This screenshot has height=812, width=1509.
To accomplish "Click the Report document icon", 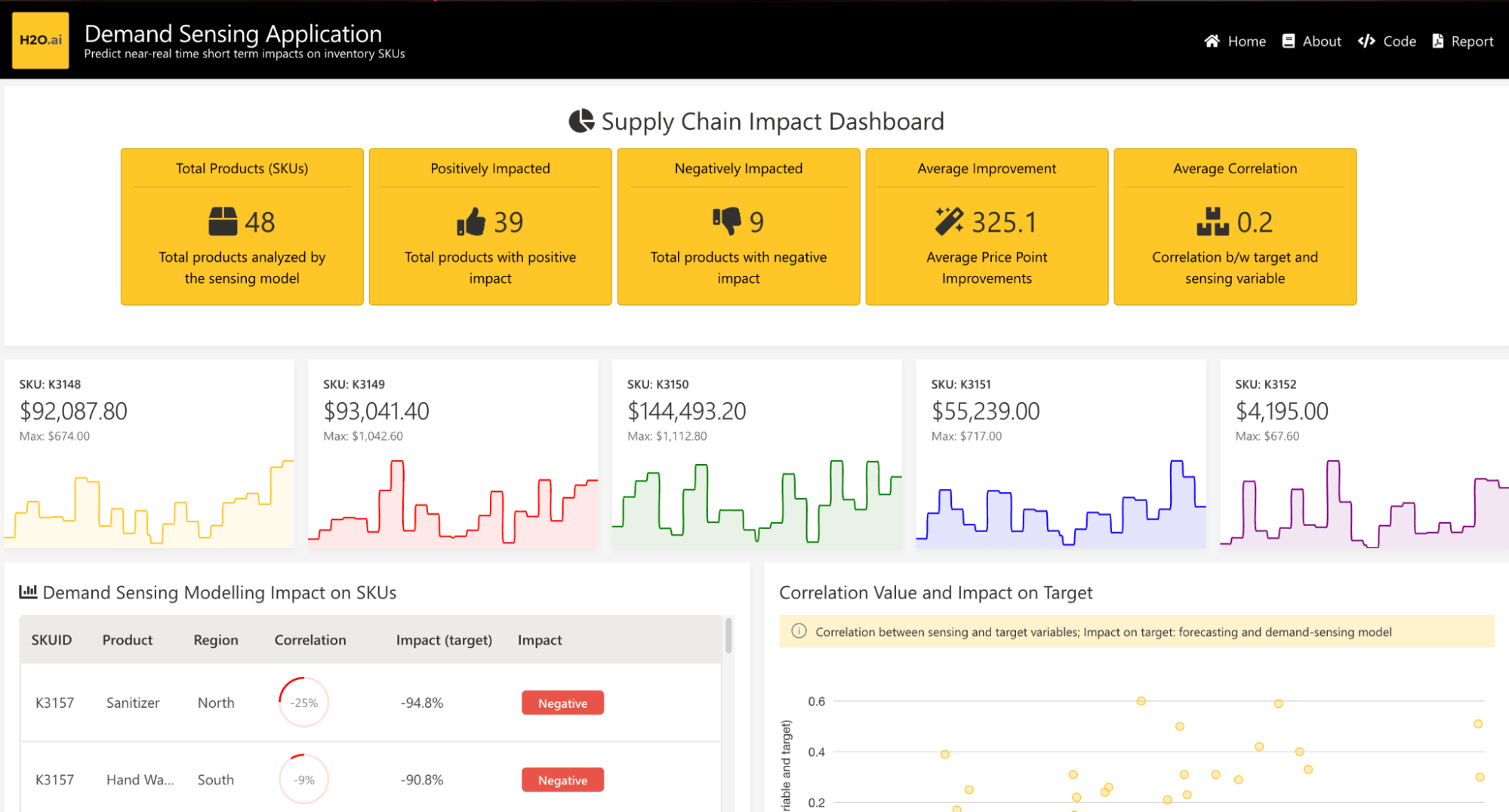I will point(1438,41).
